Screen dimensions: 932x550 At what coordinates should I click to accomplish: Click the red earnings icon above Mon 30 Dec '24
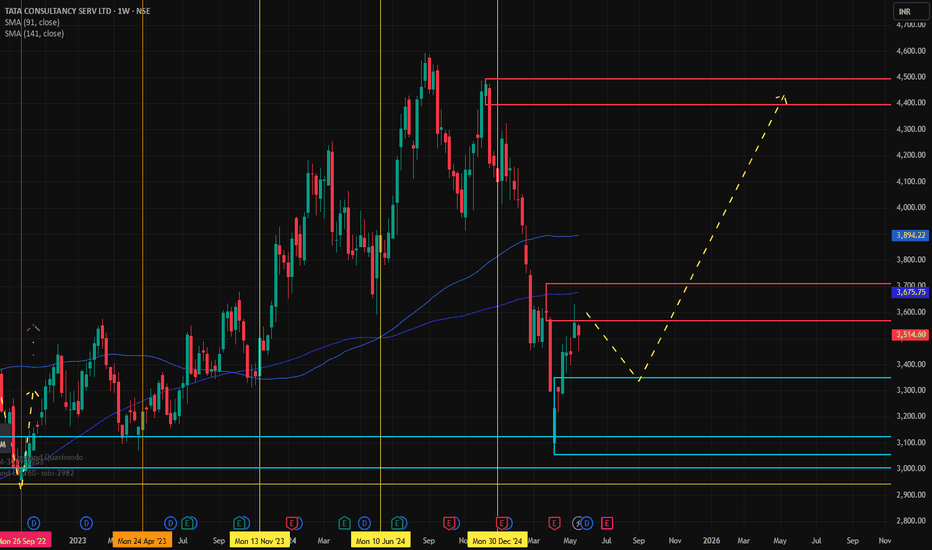(502, 523)
